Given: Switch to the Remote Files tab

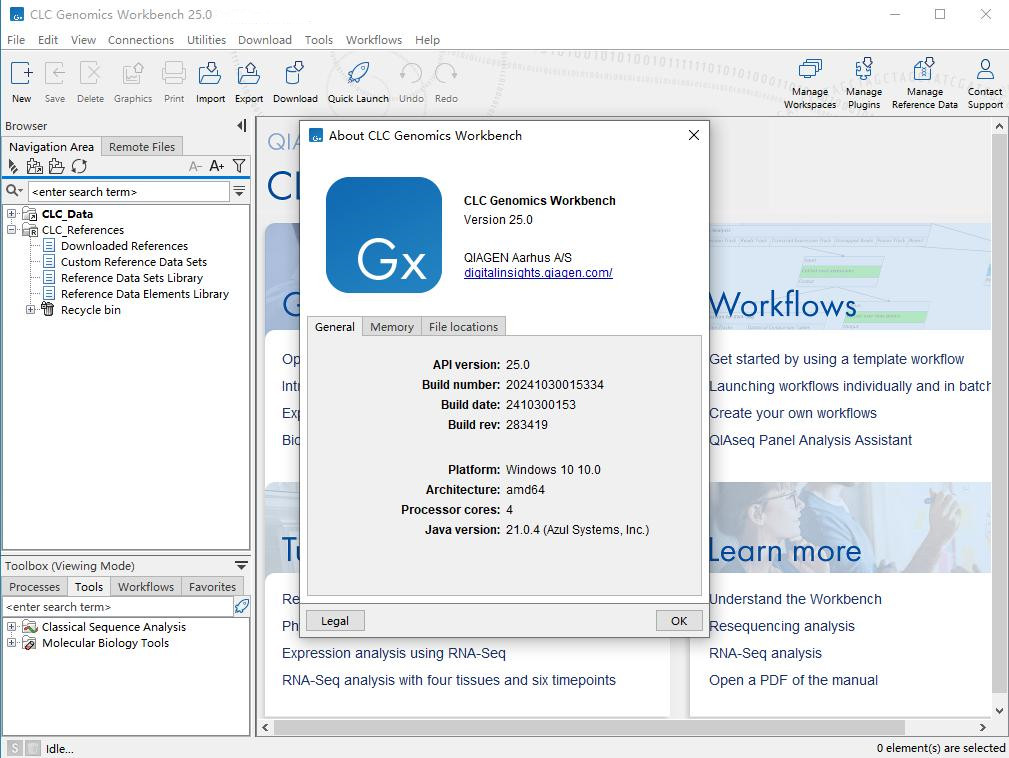Looking at the screenshot, I should (x=142, y=147).
